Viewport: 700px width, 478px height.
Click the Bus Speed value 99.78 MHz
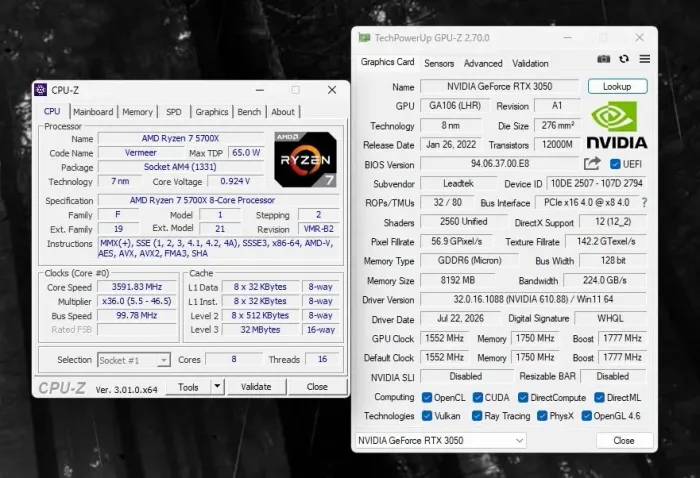137,316
